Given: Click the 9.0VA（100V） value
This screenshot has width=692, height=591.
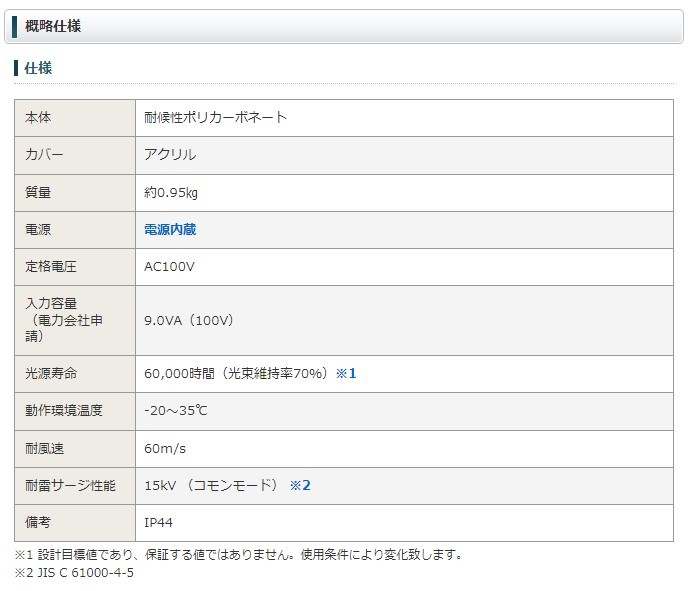Looking at the screenshot, I should click(189, 321).
